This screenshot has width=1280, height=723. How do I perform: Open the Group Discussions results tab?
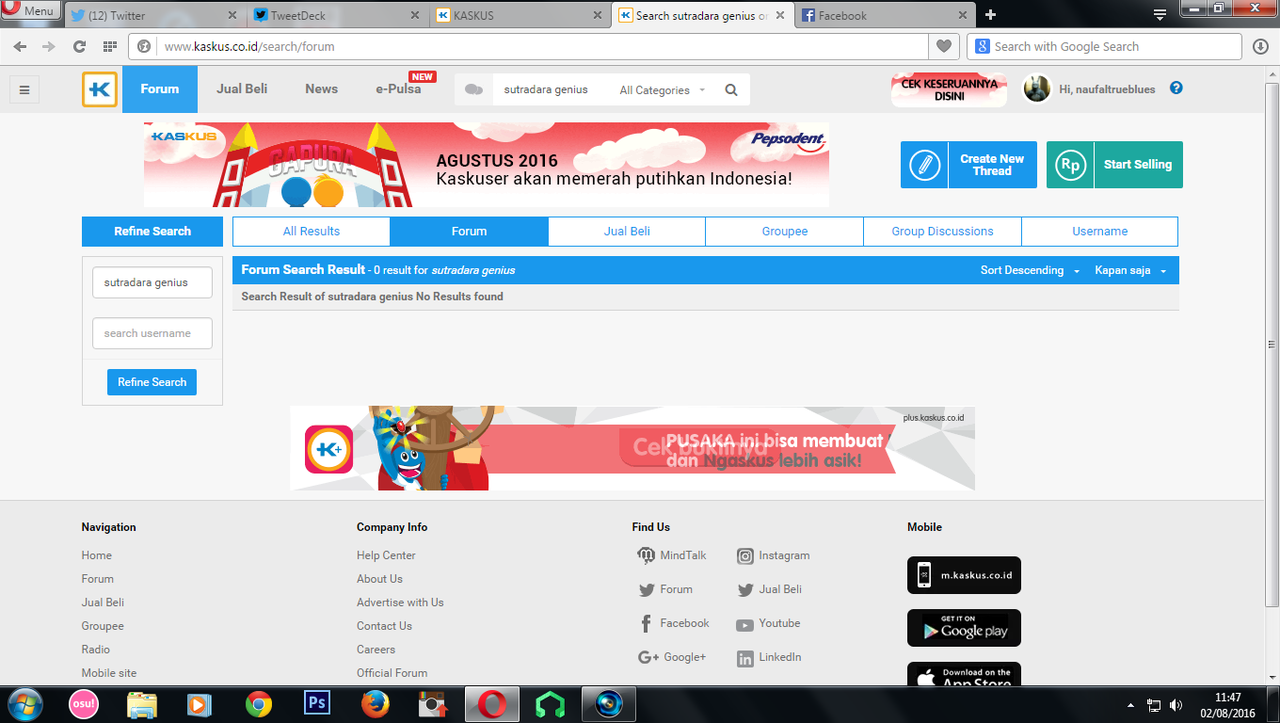pyautogui.click(x=942, y=231)
